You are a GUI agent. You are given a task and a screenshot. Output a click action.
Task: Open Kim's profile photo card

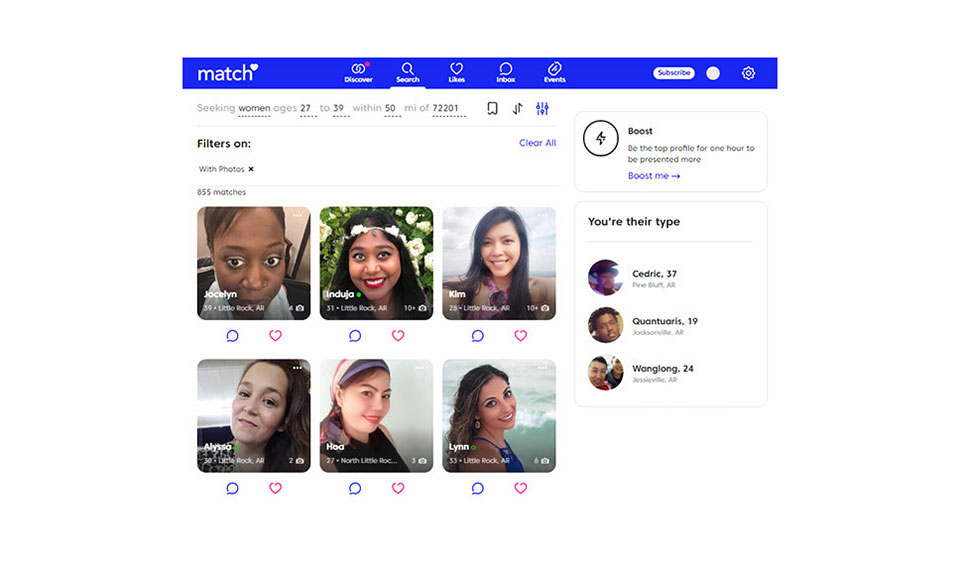click(499, 260)
